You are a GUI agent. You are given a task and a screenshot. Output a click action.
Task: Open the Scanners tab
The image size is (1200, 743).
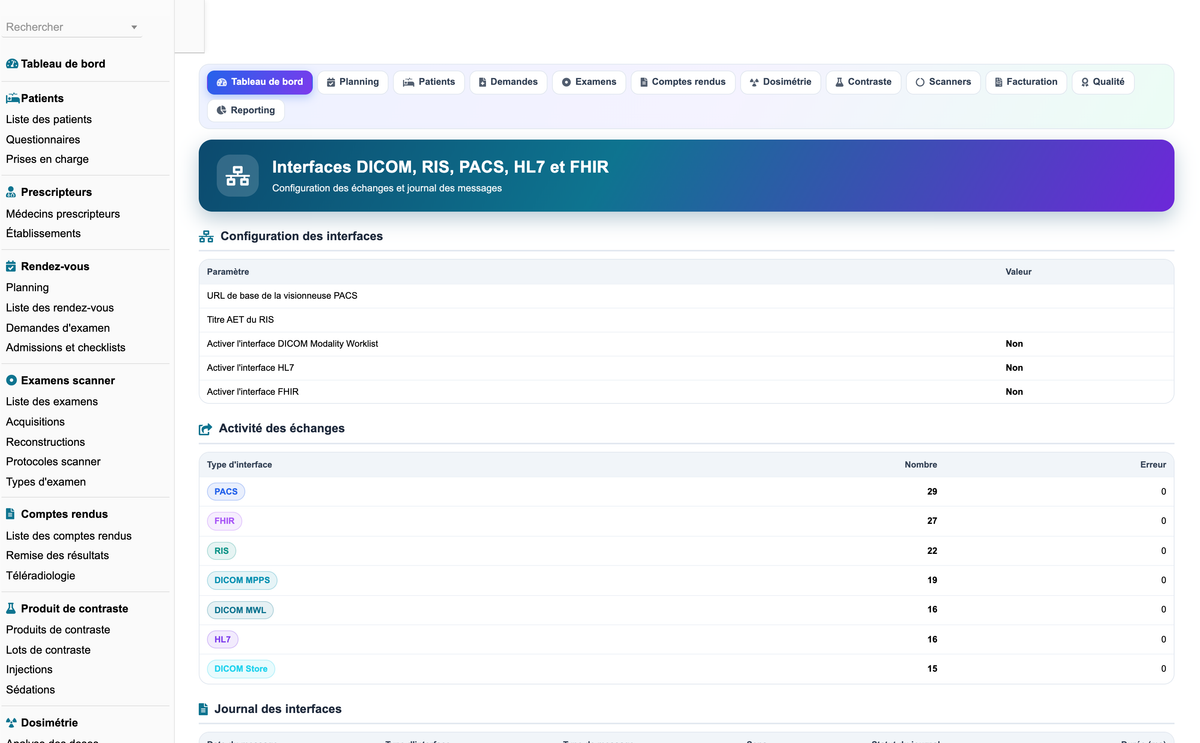[x=944, y=82]
